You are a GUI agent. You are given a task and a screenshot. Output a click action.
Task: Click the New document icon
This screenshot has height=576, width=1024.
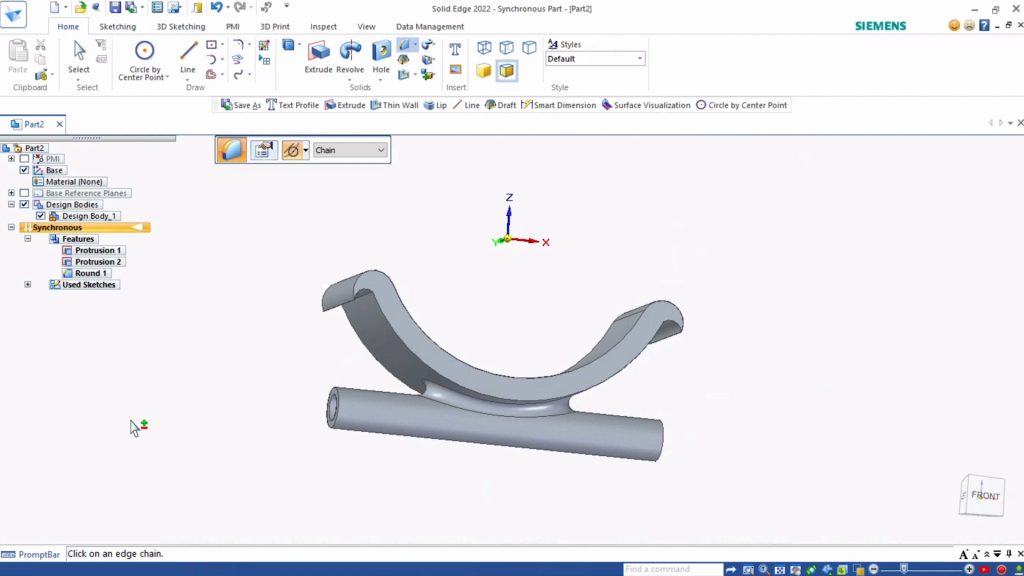55,8
